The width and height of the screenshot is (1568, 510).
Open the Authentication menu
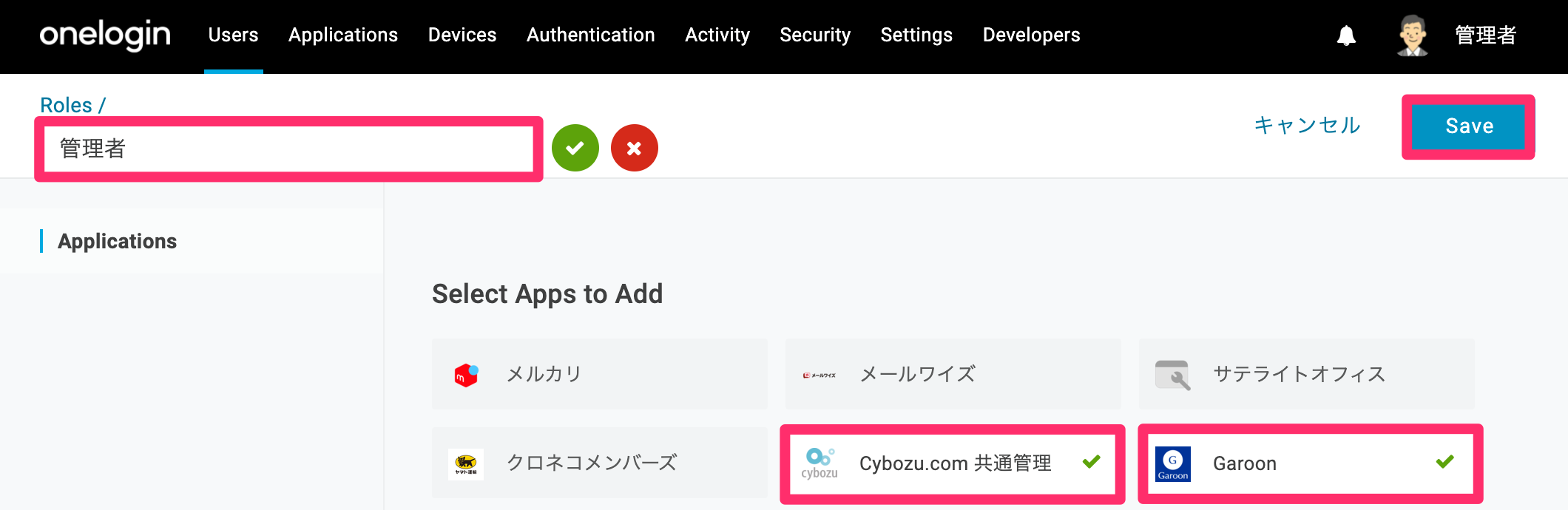tap(591, 35)
